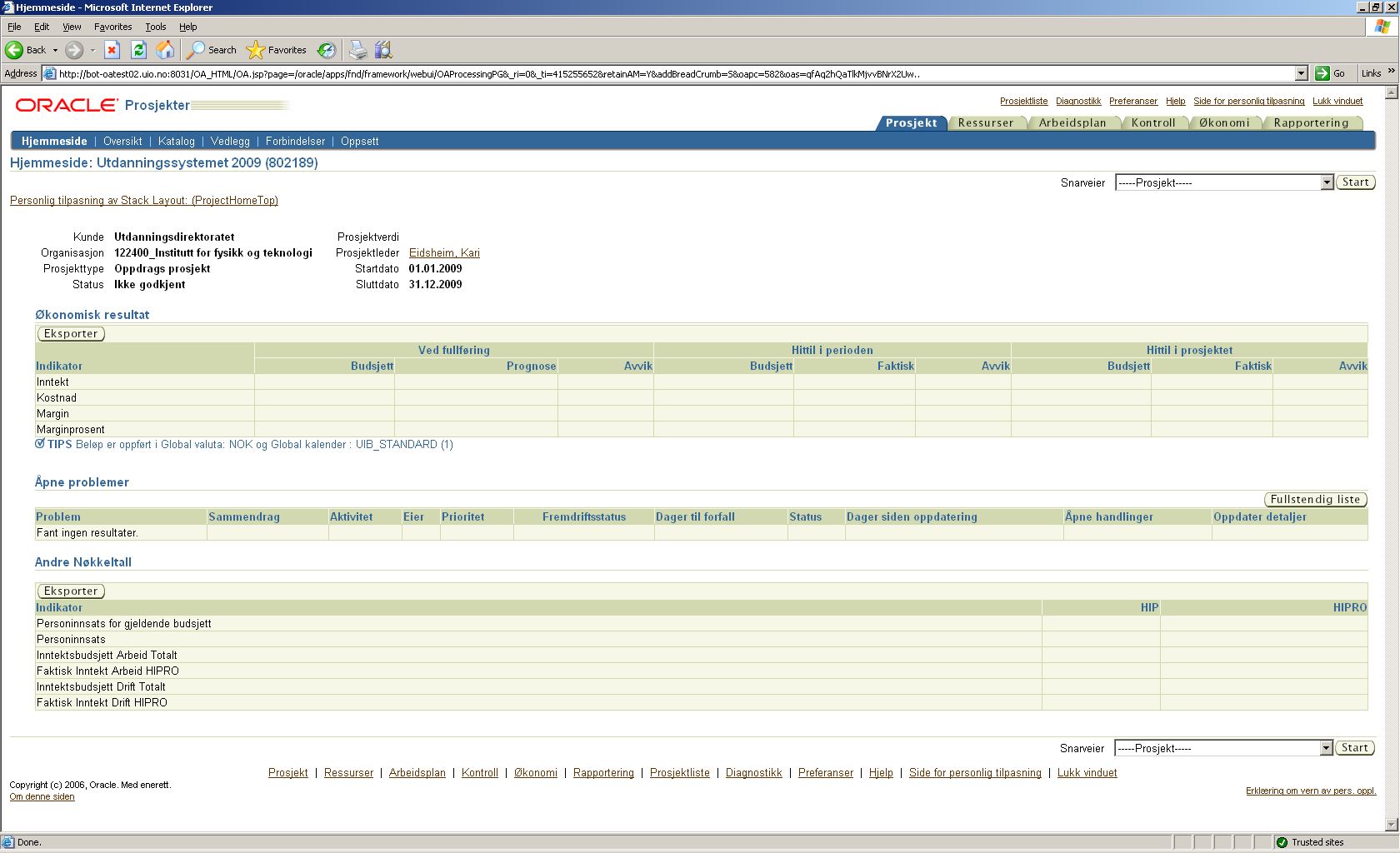Click bottom Start button beside Snarveier
The width and height of the screenshot is (1400, 853).
point(1354,748)
